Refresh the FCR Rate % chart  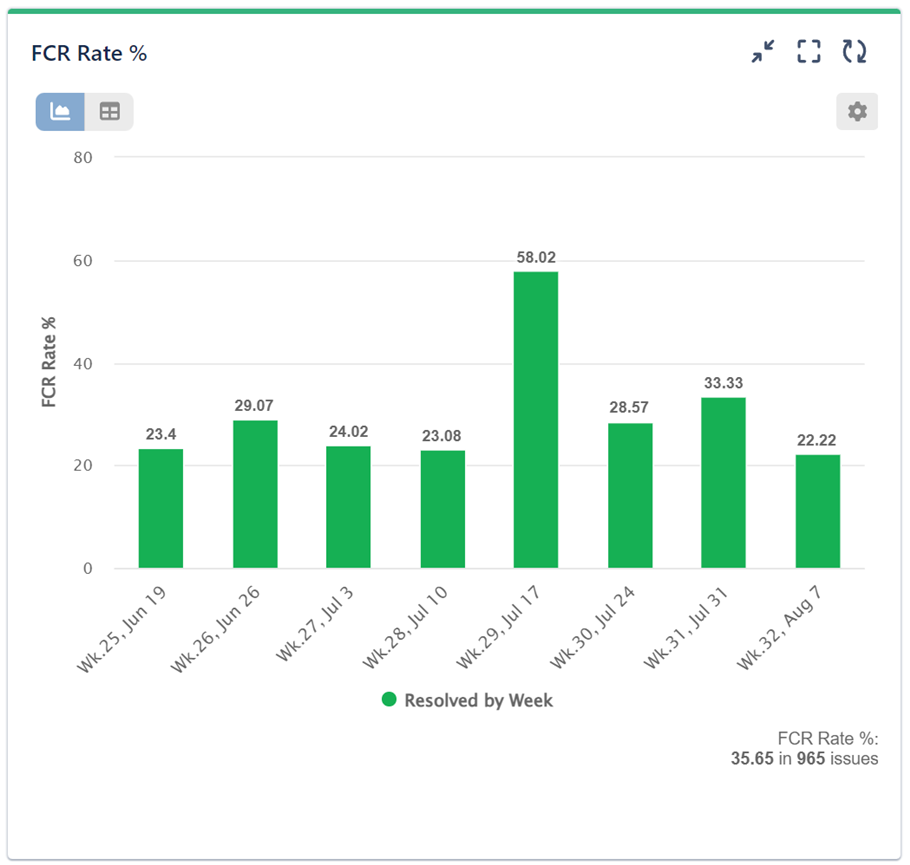tap(854, 52)
